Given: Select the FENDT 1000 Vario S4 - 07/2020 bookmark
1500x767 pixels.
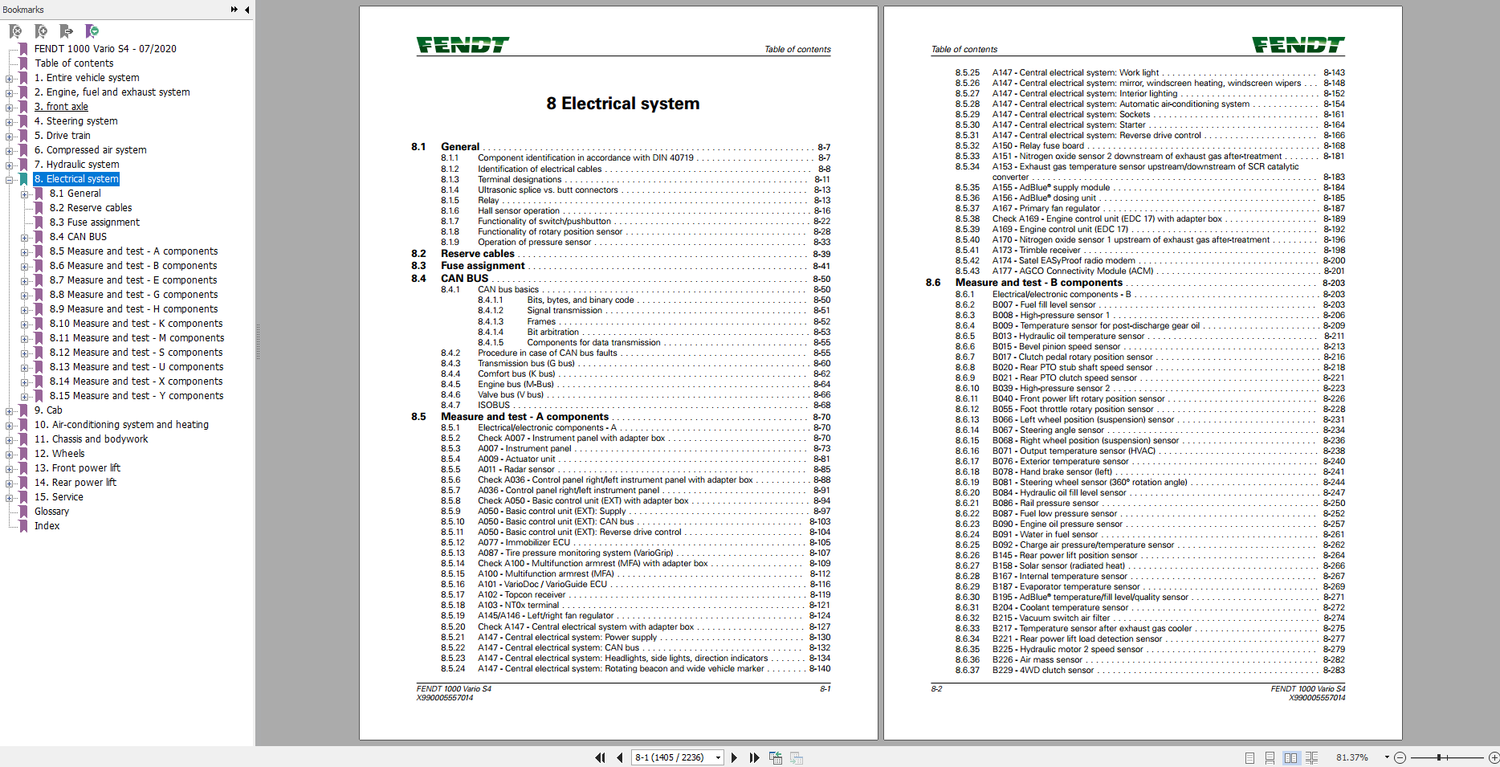Looking at the screenshot, I should (105, 49).
